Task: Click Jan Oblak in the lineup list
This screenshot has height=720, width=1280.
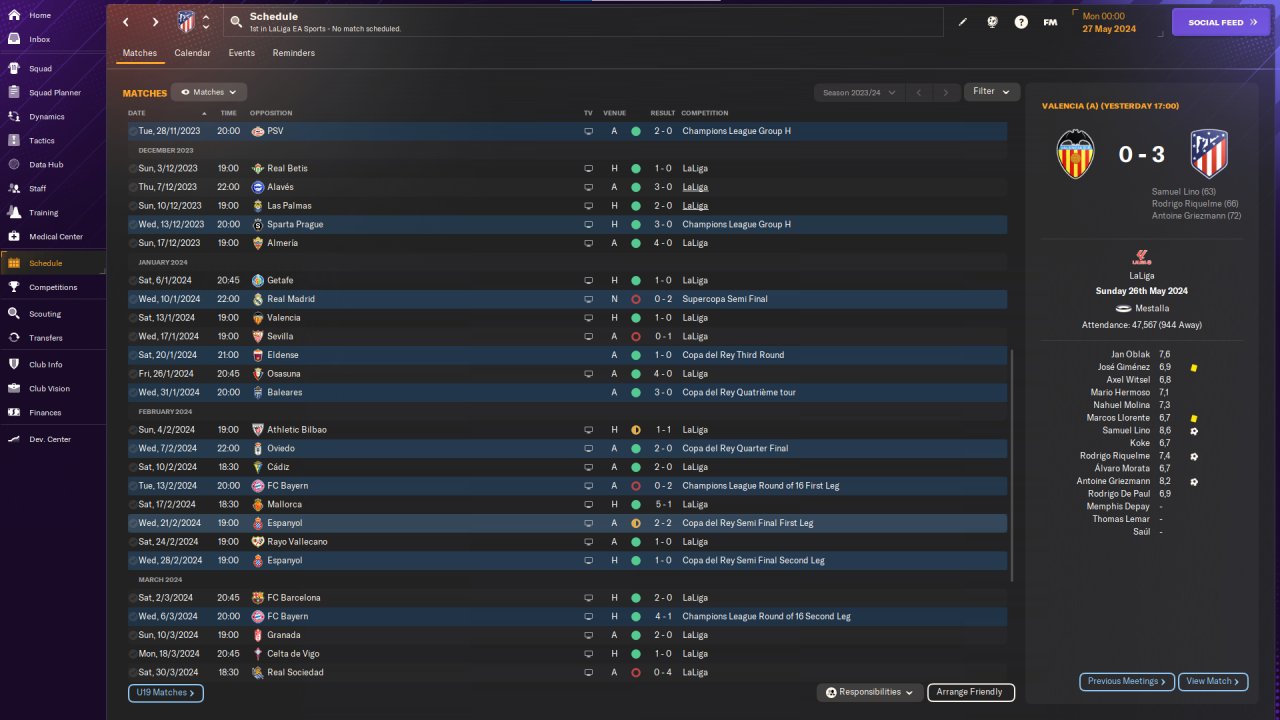Action: click(1130, 354)
